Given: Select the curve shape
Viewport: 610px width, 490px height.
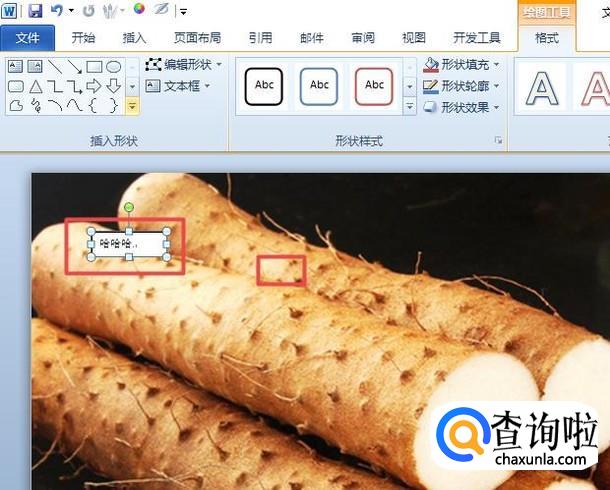Looking at the screenshot, I should 74,105.
